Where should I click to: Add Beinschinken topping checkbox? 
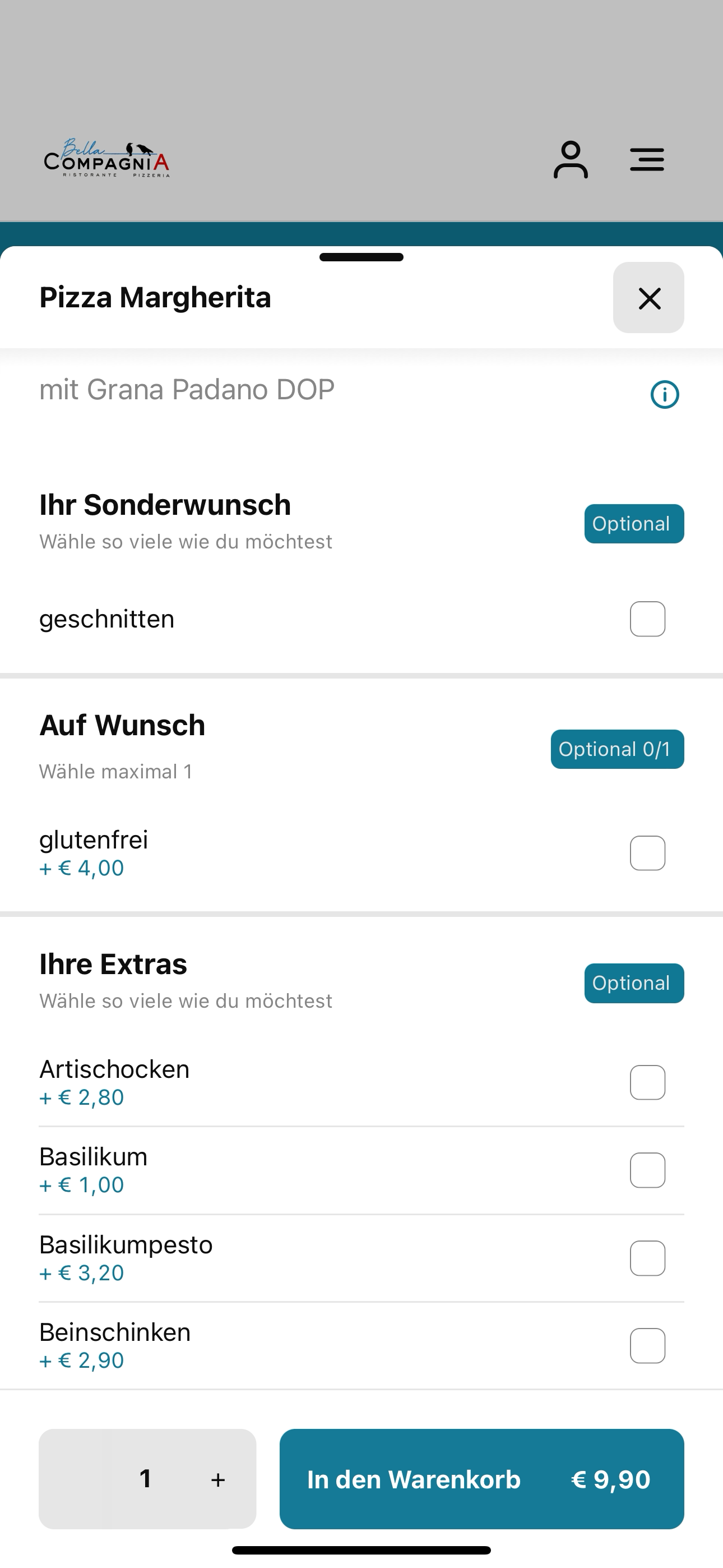click(x=647, y=1345)
